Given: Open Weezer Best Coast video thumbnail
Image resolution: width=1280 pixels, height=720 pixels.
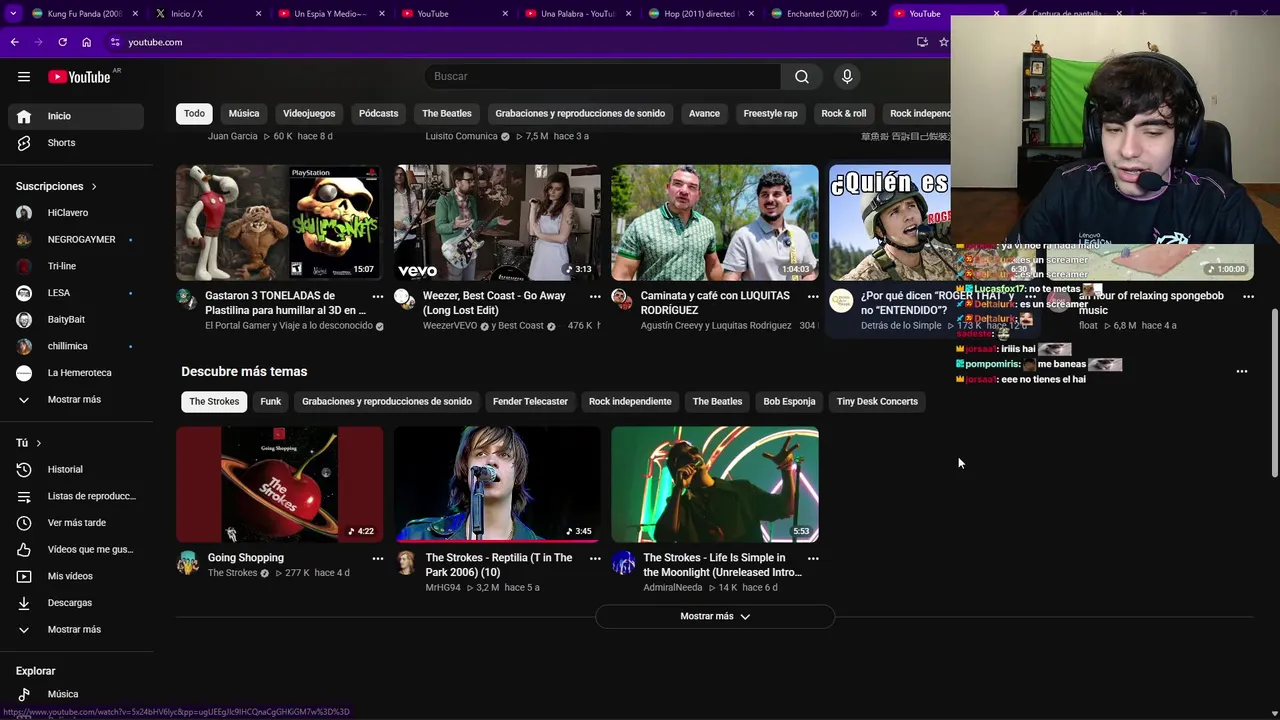Looking at the screenshot, I should tap(497, 222).
